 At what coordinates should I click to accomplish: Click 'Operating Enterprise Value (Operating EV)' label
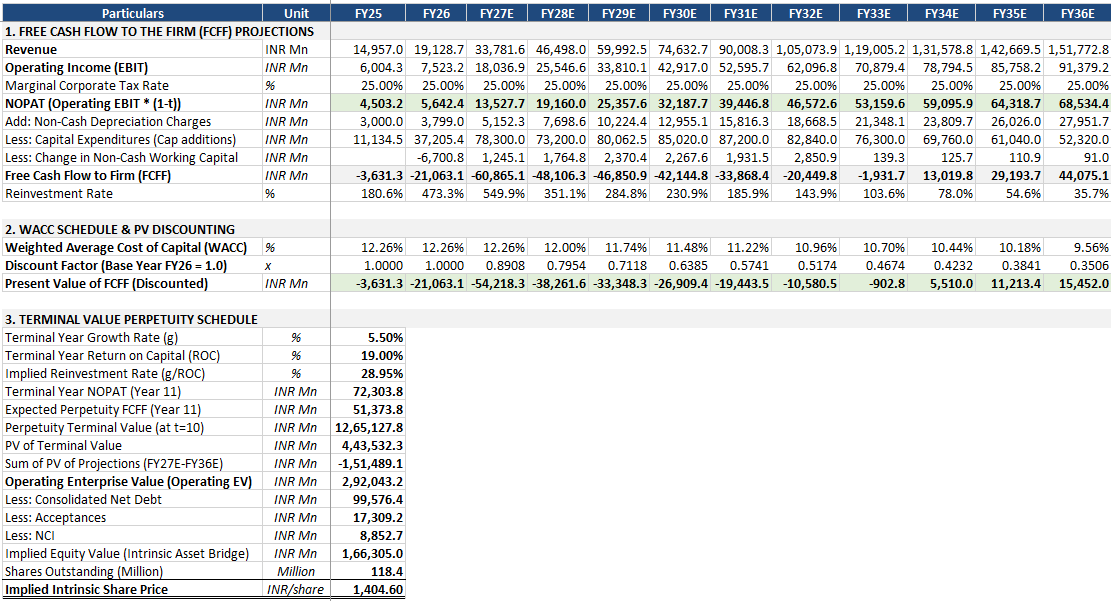(128, 482)
